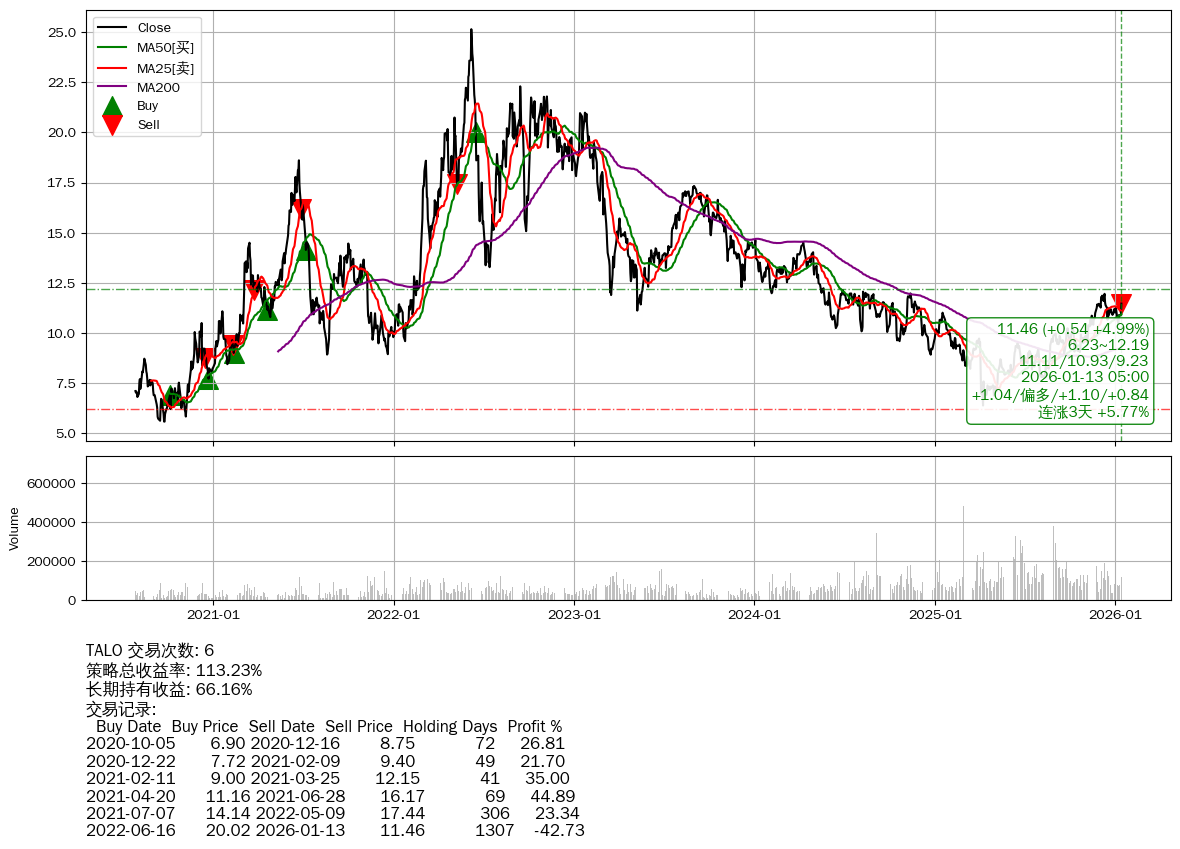Click the red Sell triangle in the legend
This screenshot has height=849, width=1180.
(113, 125)
